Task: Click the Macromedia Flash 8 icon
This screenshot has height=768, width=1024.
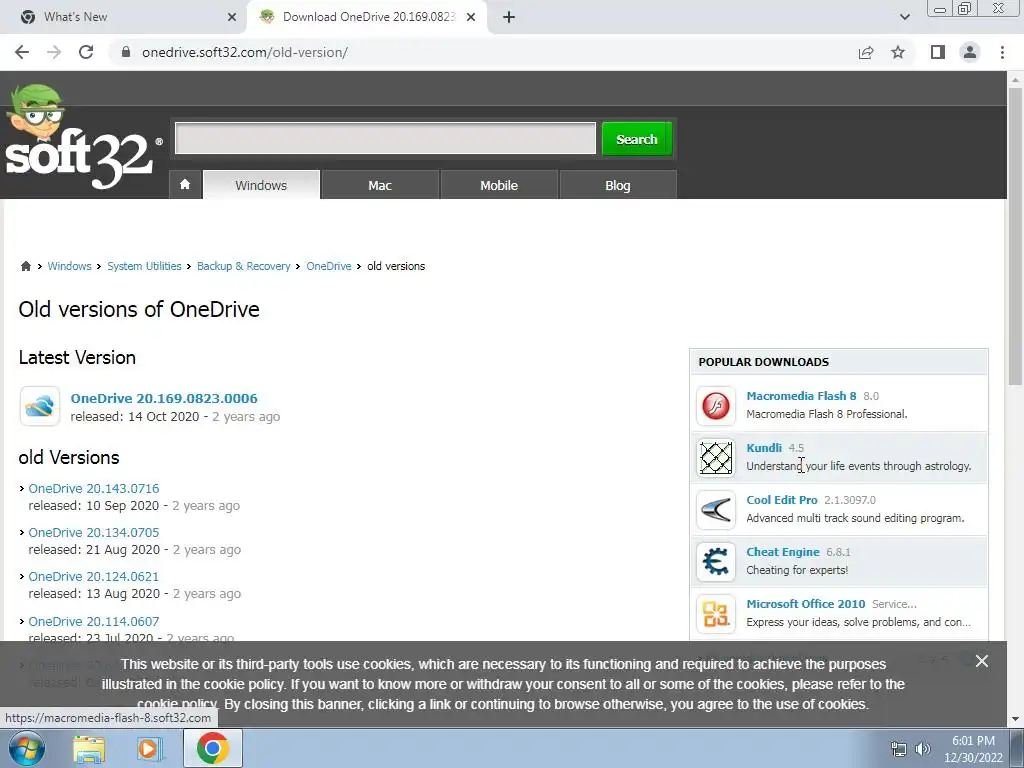Action: click(716, 406)
